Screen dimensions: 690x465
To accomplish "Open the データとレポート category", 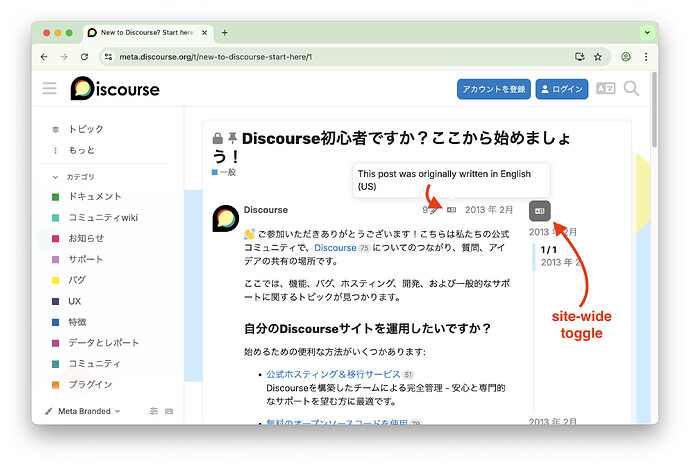I will click(x=104, y=343).
